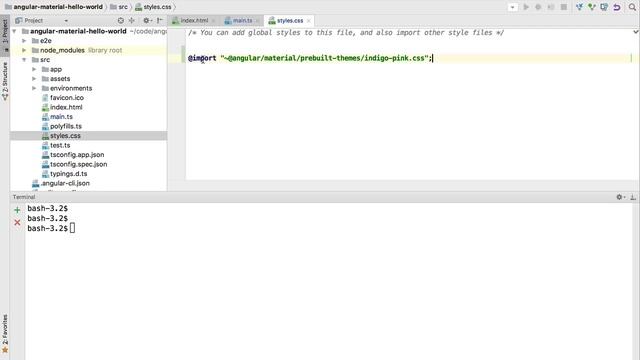Select favicon.ico in project tree
Screen dimensions: 640x360
pyautogui.click(x=67, y=98)
